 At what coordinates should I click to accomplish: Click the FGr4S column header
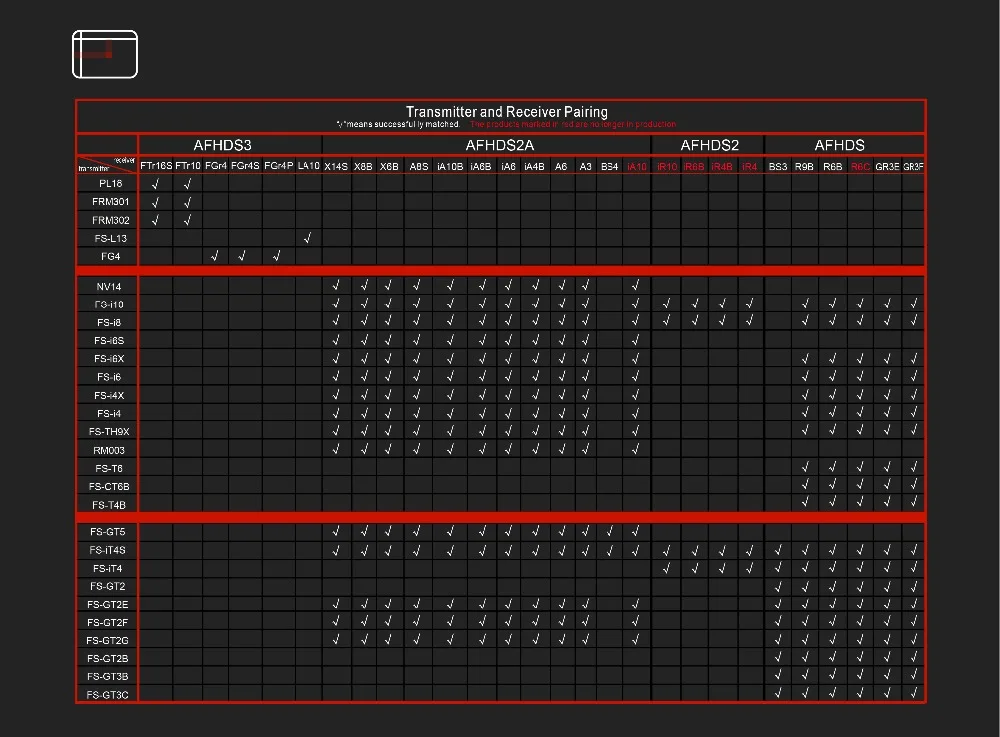tap(245, 166)
